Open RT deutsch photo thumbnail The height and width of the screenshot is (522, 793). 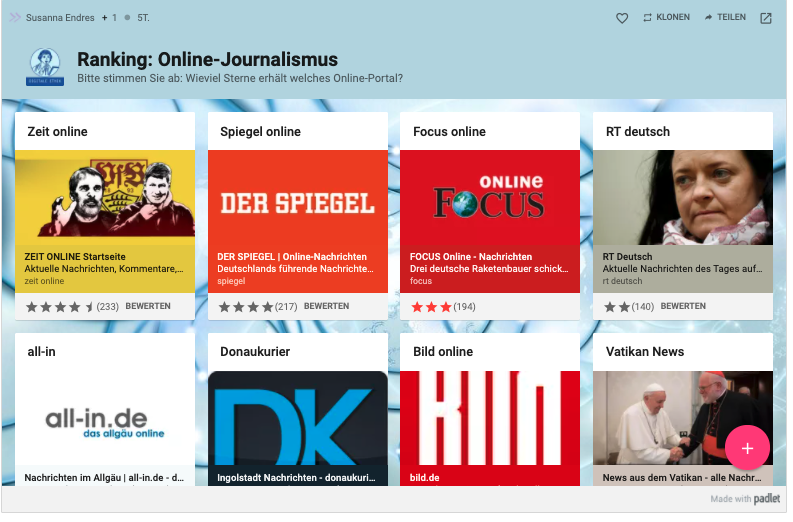click(683, 198)
